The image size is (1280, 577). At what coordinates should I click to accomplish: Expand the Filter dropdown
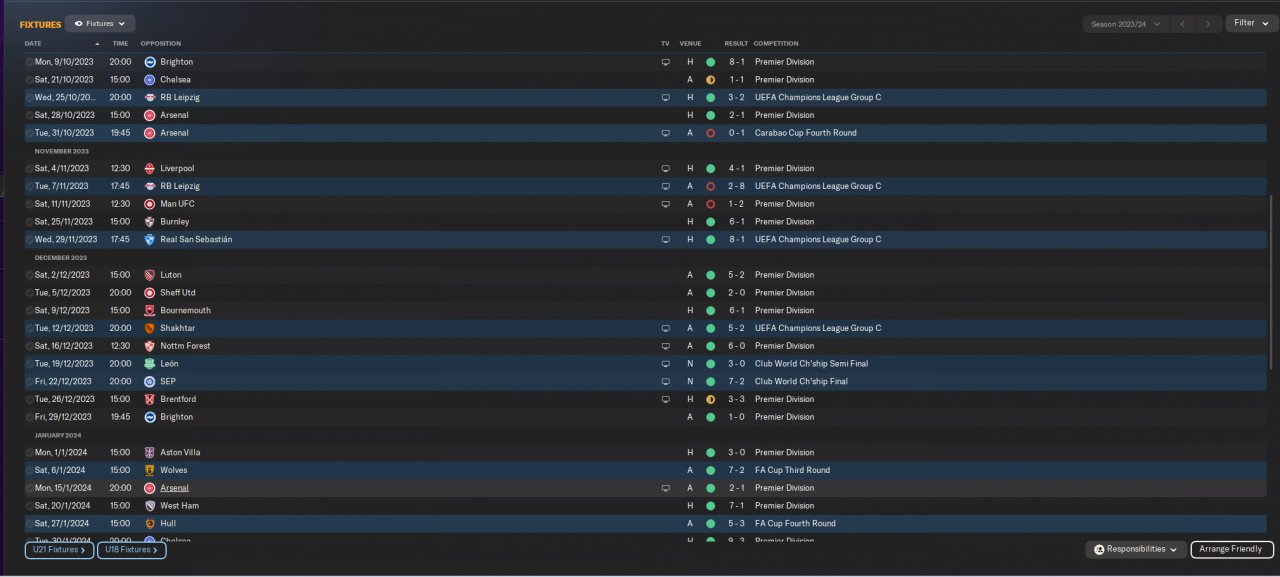[1251, 23]
